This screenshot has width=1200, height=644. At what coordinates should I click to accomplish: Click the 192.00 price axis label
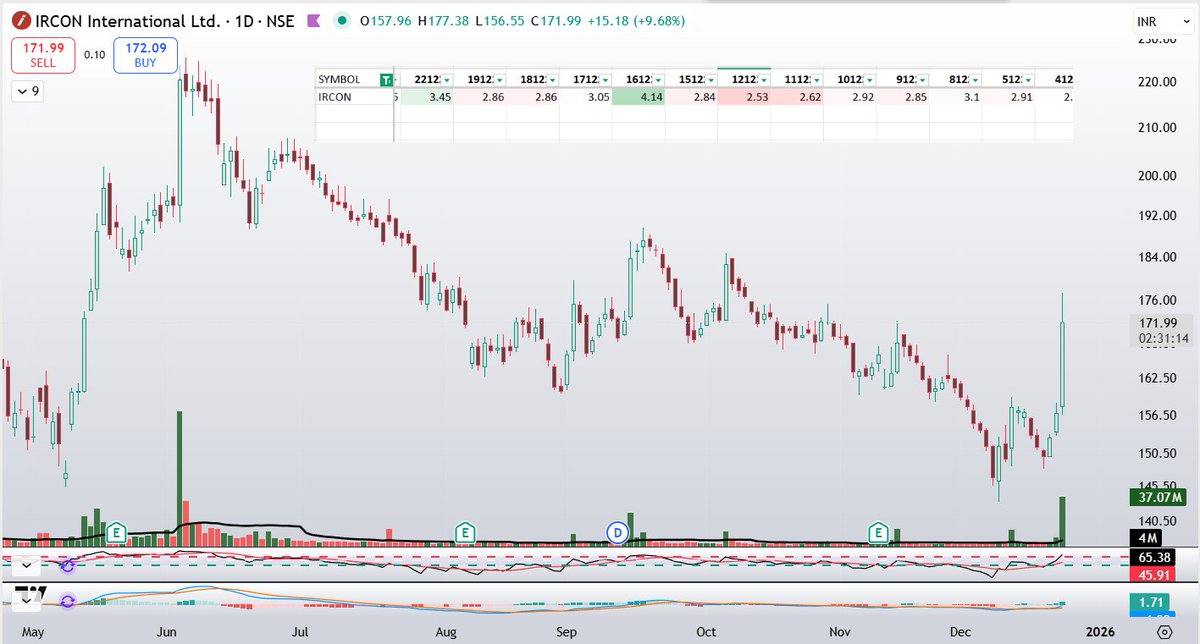click(x=1155, y=215)
